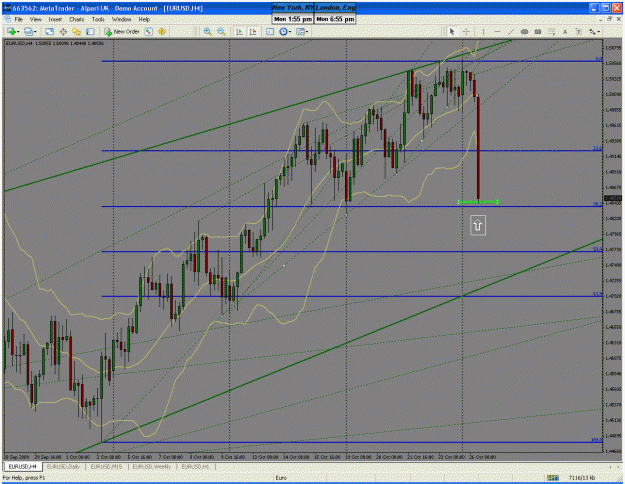625x484 pixels.
Task: Select the Vertical Line drawing tool
Action: pyautogui.click(x=483, y=31)
